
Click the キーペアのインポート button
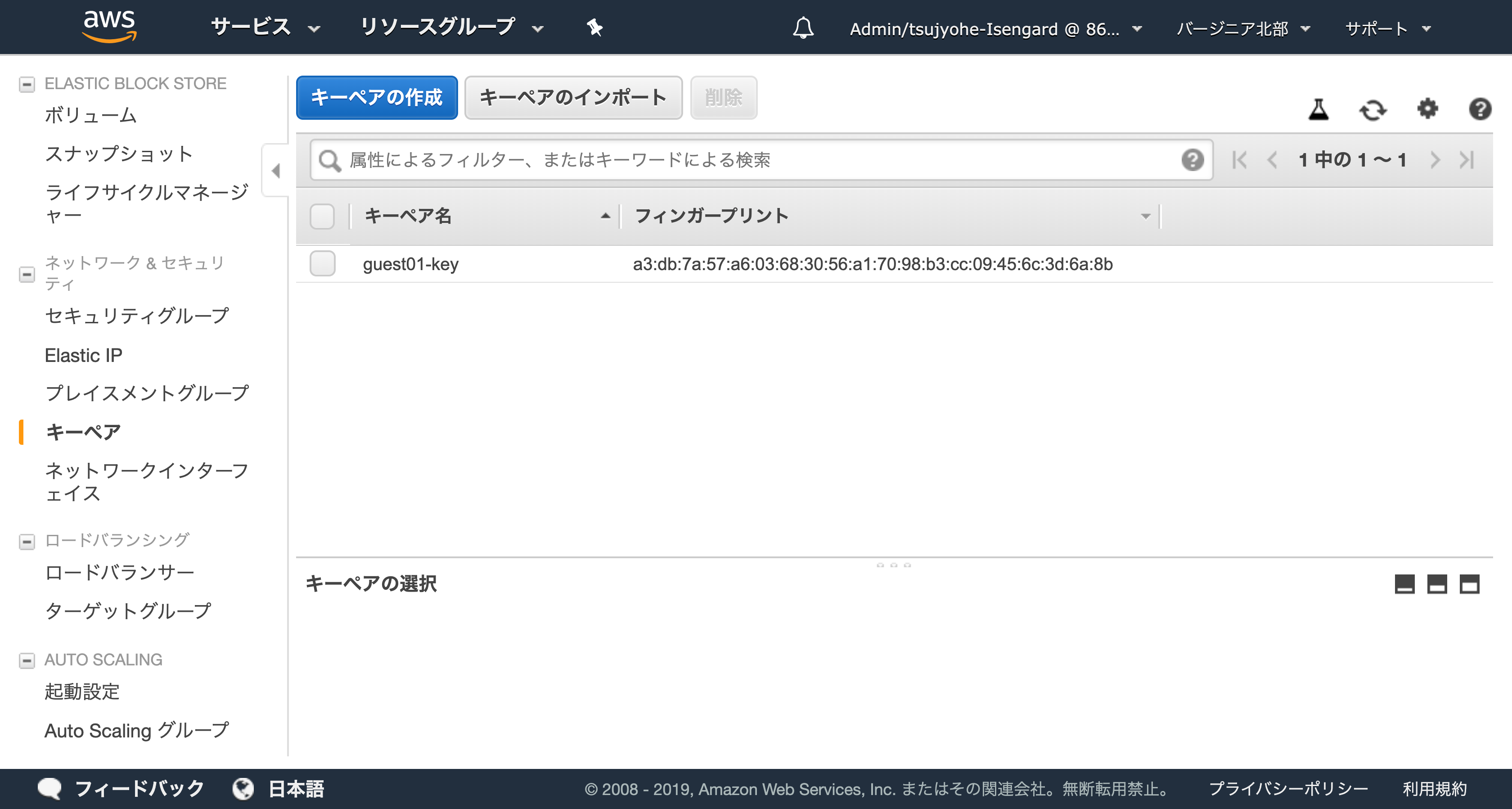(573, 97)
